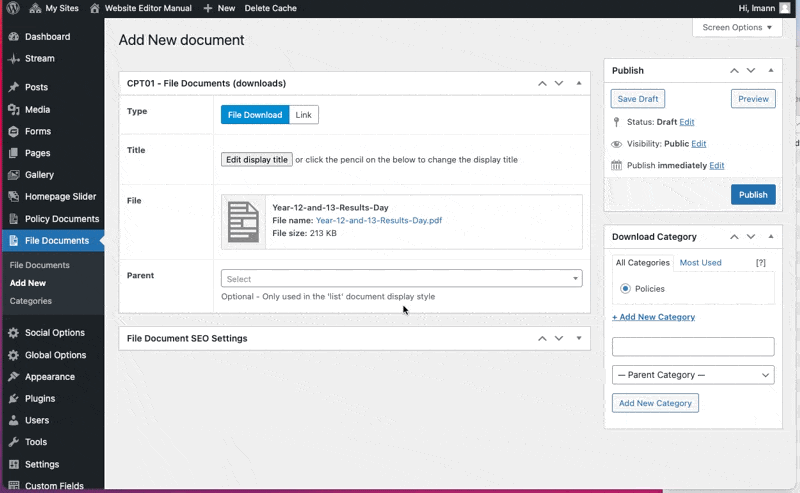Expand the Screen Options panel
The image size is (800, 493).
pos(737,28)
